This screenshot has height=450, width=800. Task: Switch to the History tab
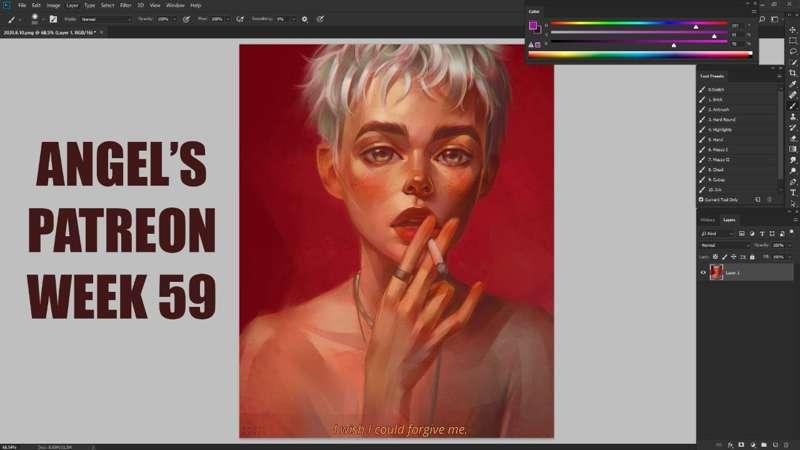(708, 220)
